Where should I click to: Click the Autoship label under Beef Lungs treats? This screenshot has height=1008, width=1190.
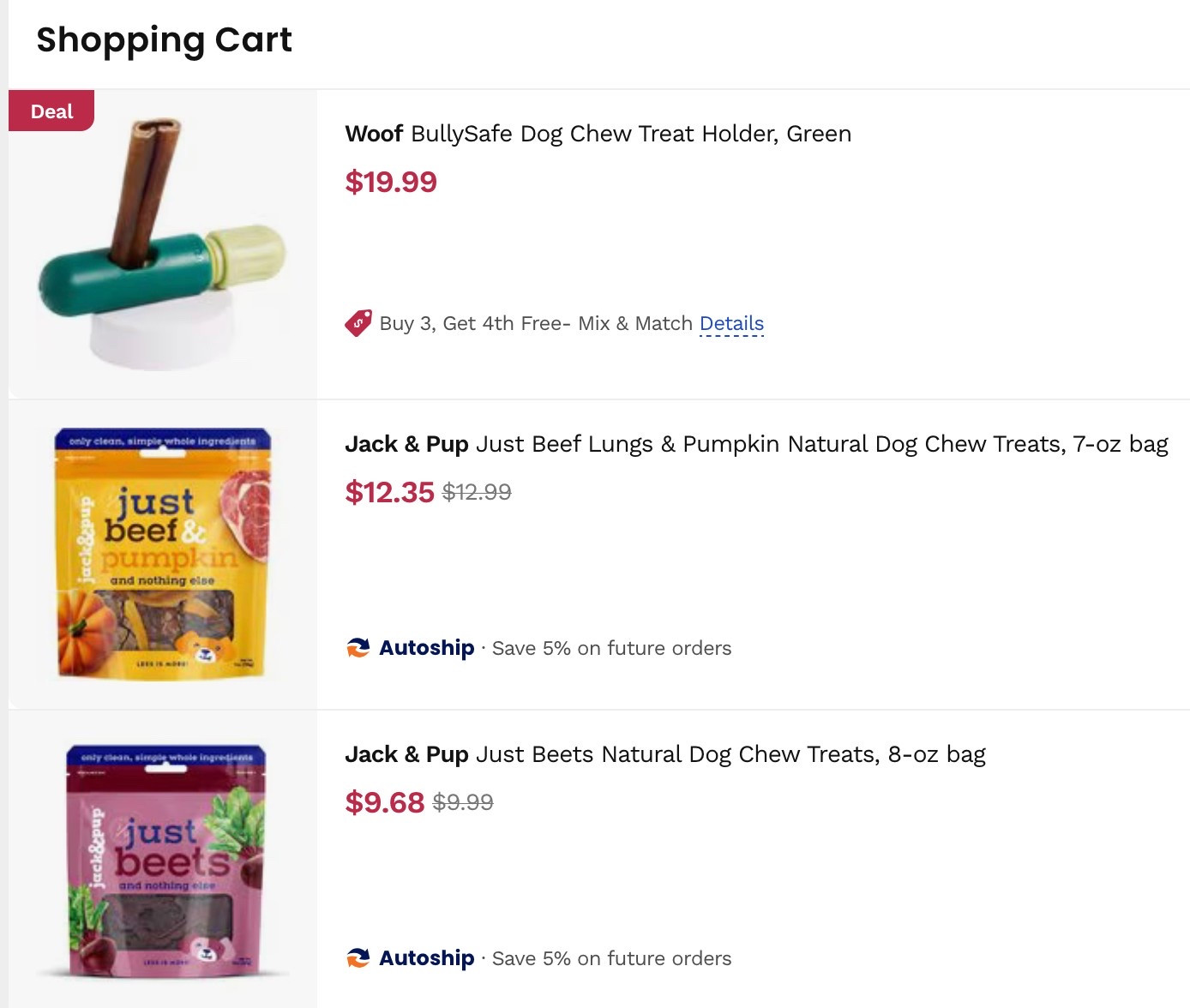(x=426, y=648)
